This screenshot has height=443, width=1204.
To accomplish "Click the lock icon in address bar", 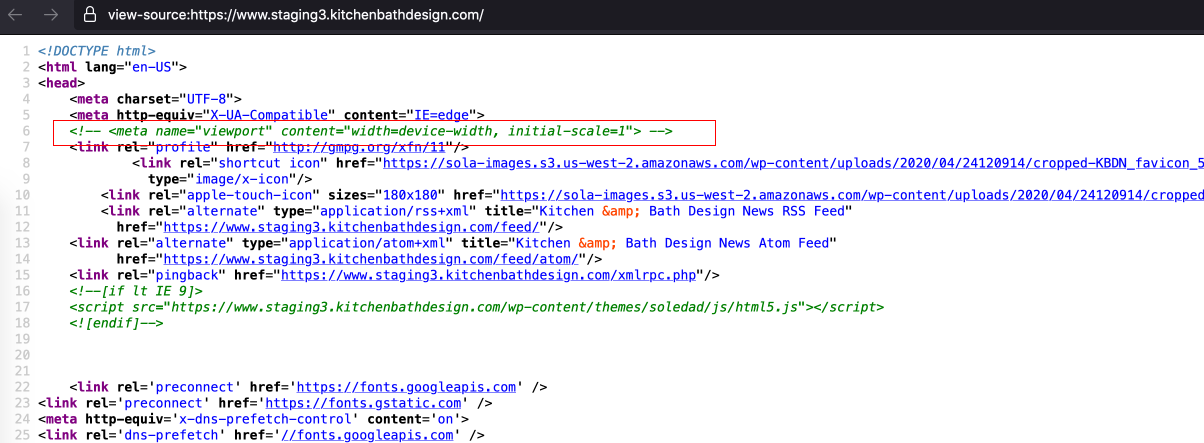I will click(90, 15).
